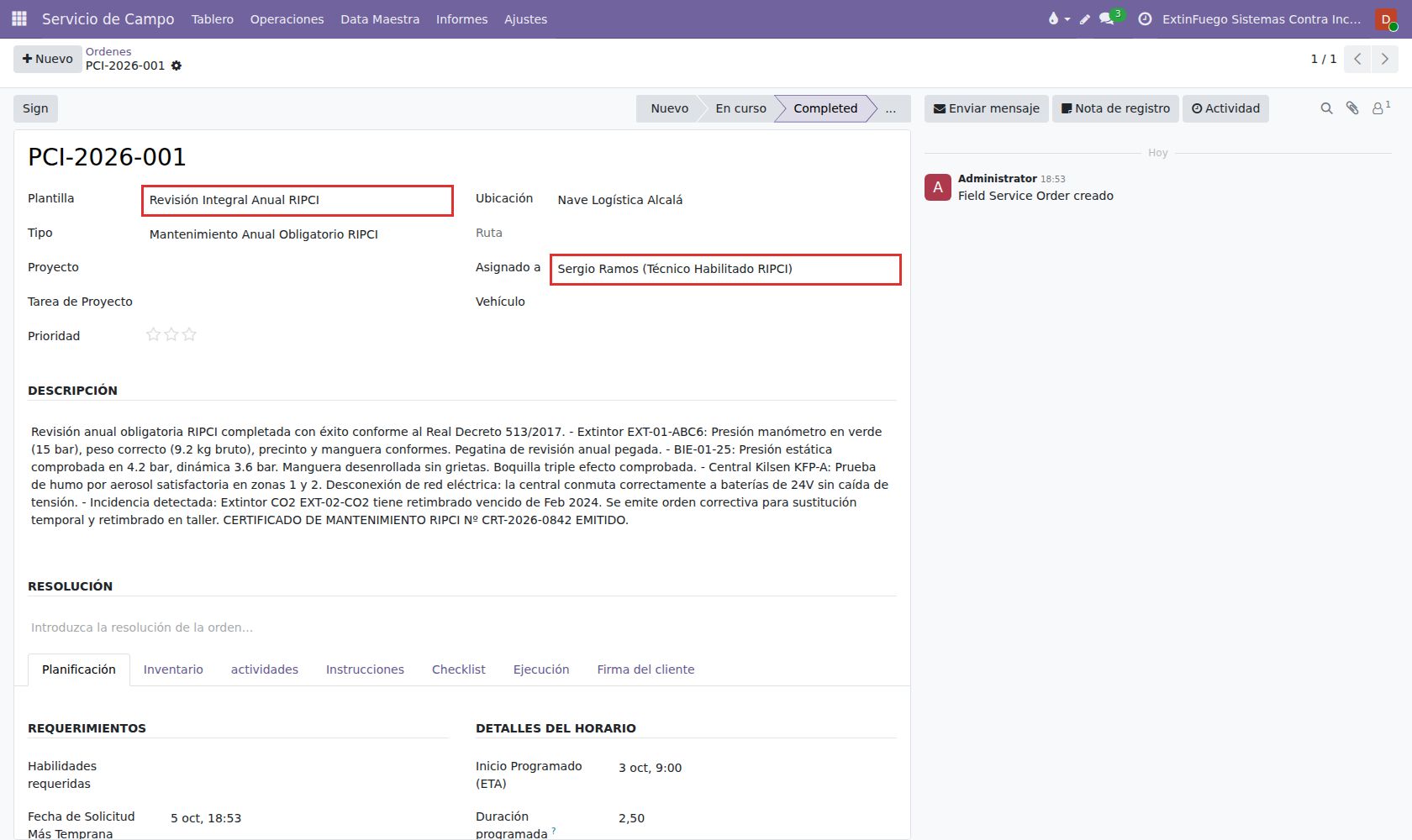This screenshot has width=1412, height=840.
Task: Open the Plantilla field dropdown
Action: click(298, 200)
